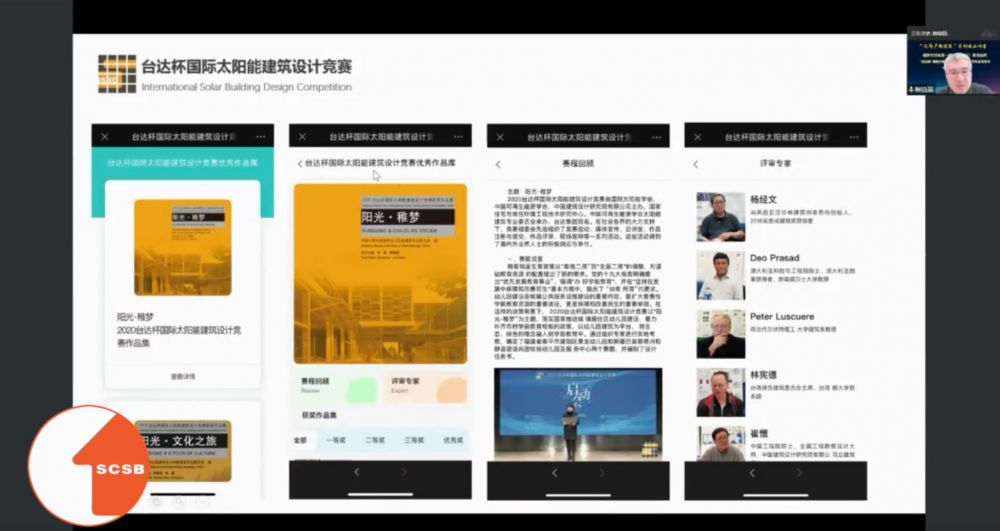Click the 评审专家 page title

point(775,164)
